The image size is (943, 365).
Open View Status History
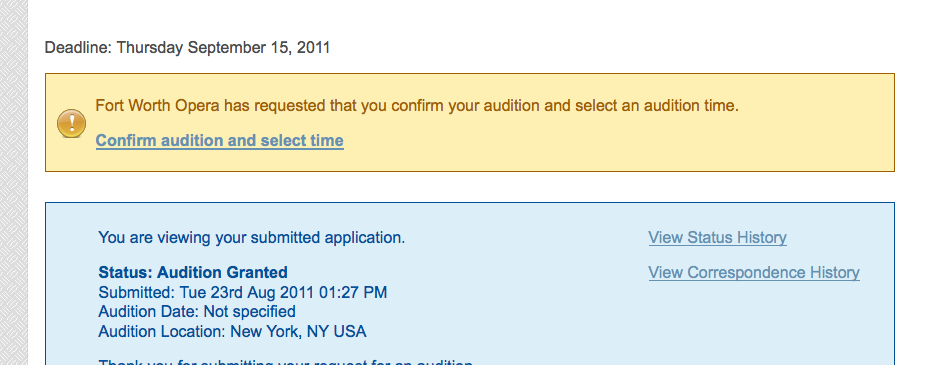(x=717, y=238)
